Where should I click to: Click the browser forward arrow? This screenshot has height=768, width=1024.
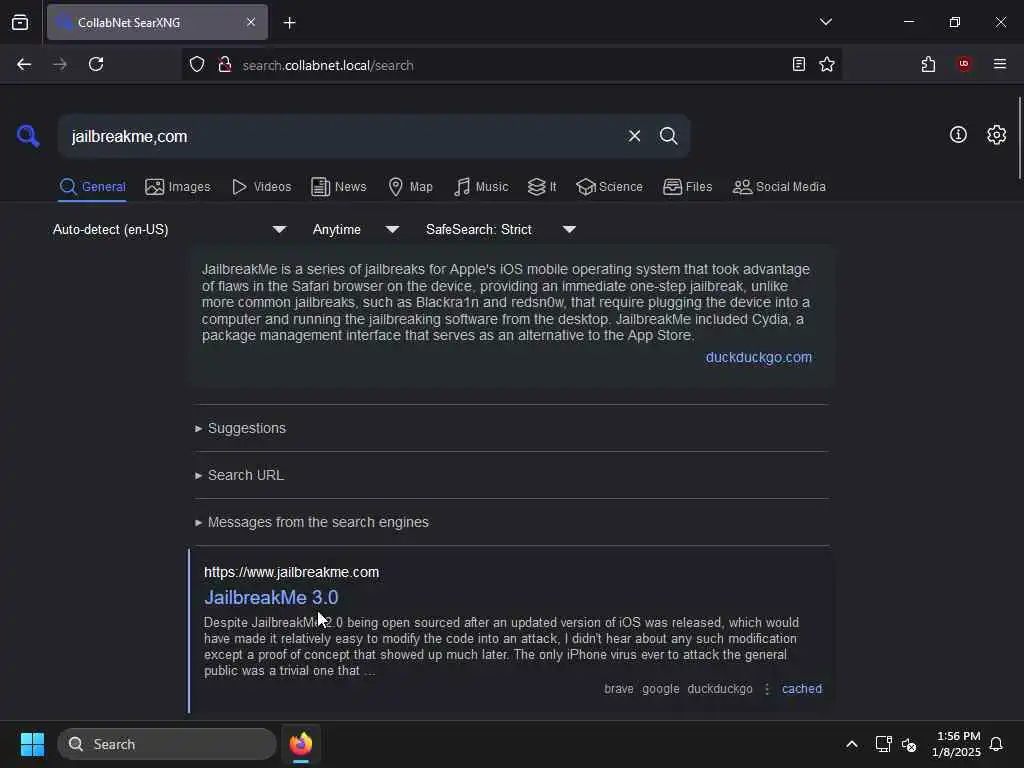click(60, 64)
